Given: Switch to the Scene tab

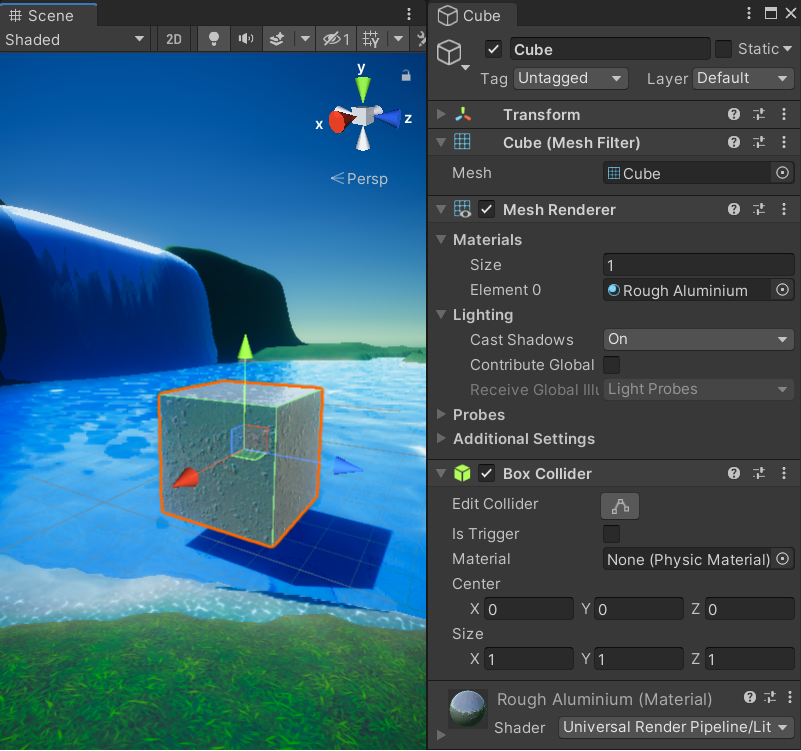Looking at the screenshot, I should [45, 15].
